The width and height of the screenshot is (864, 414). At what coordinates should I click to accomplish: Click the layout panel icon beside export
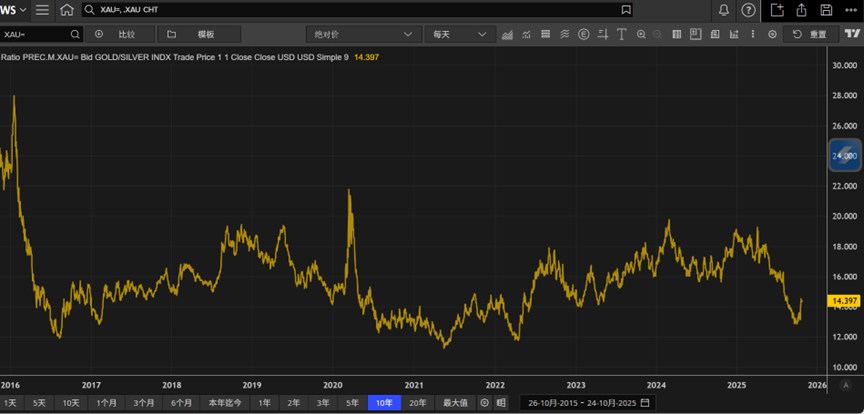[x=715, y=34]
